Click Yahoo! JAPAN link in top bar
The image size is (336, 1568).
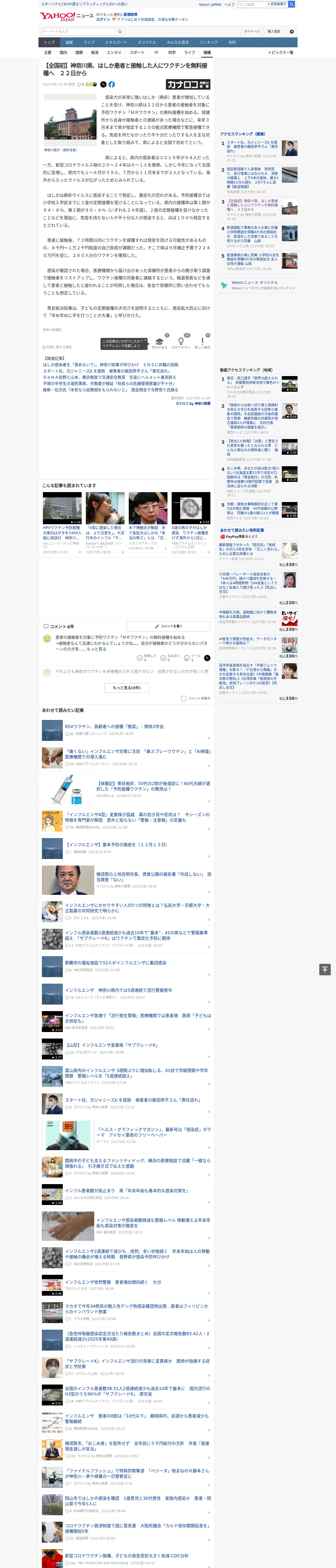point(210,4)
